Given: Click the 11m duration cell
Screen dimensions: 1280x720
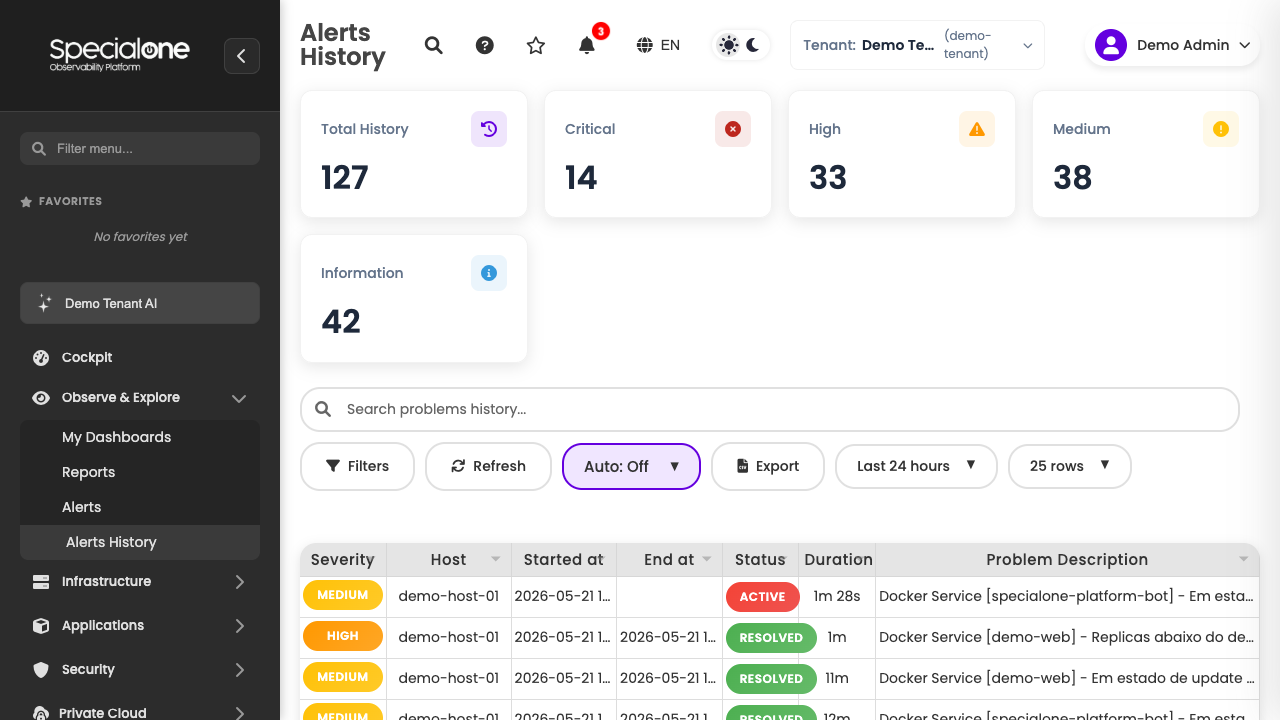Looking at the screenshot, I should click(x=837, y=678).
